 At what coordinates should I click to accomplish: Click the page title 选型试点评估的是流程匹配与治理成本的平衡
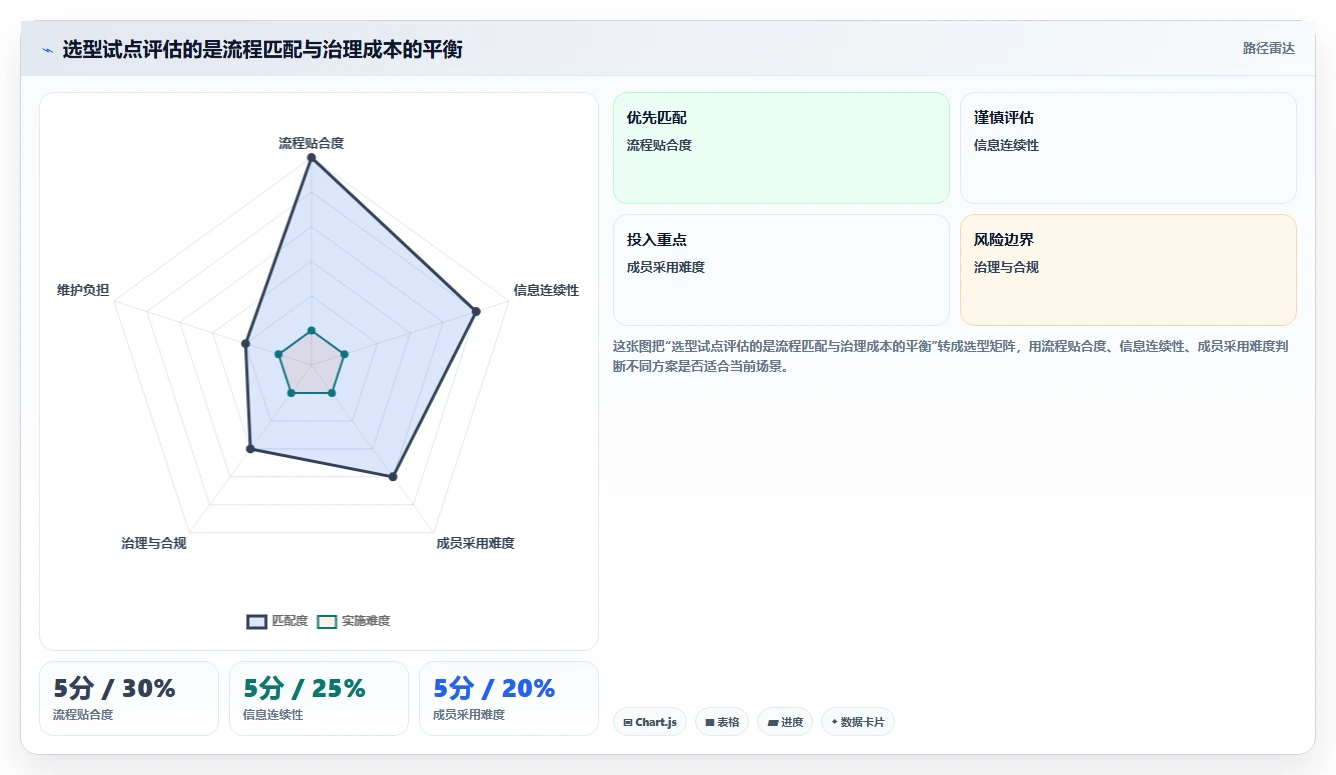click(262, 49)
